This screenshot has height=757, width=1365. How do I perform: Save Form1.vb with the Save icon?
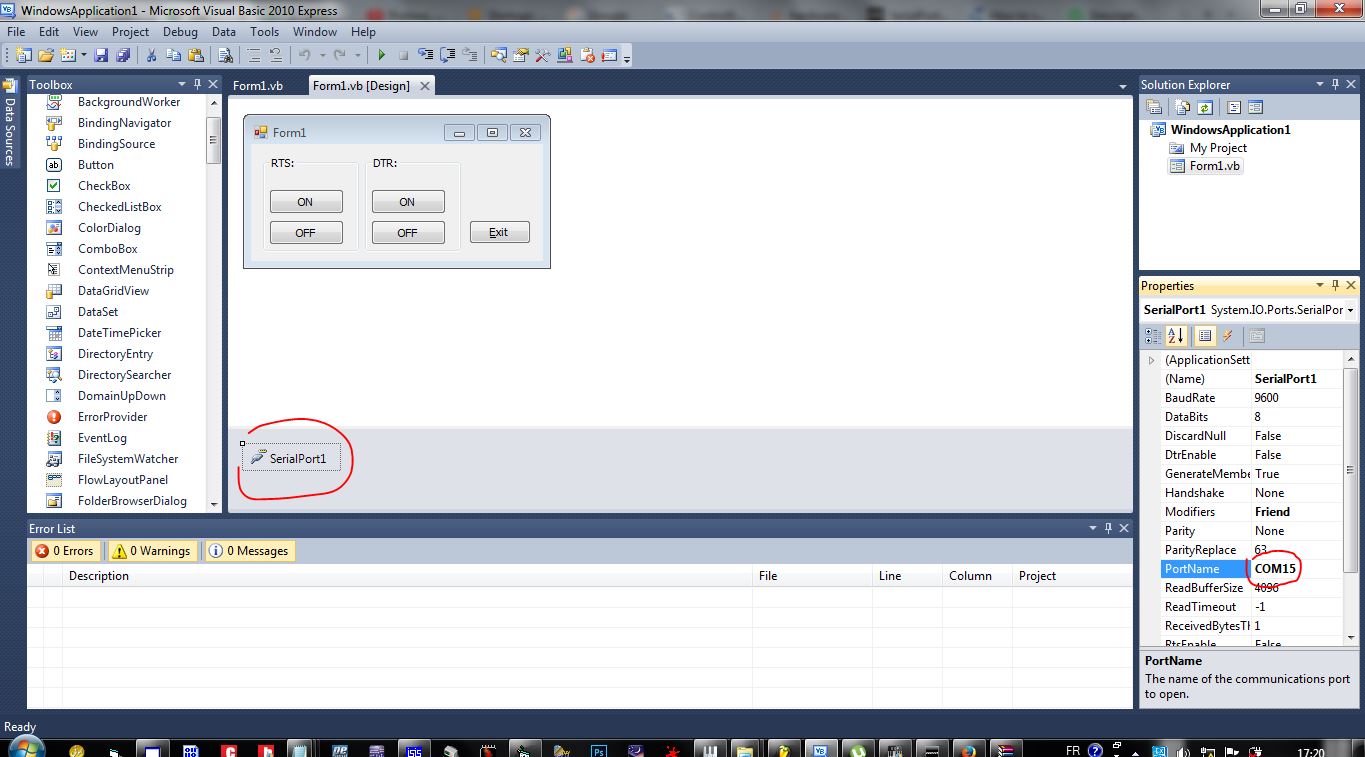[101, 55]
